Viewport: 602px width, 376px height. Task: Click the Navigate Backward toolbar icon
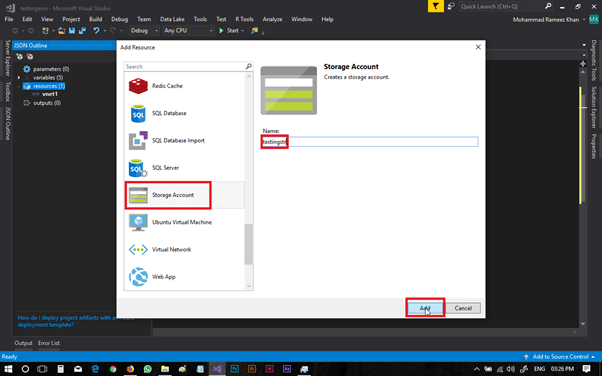pyautogui.click(x=15, y=31)
